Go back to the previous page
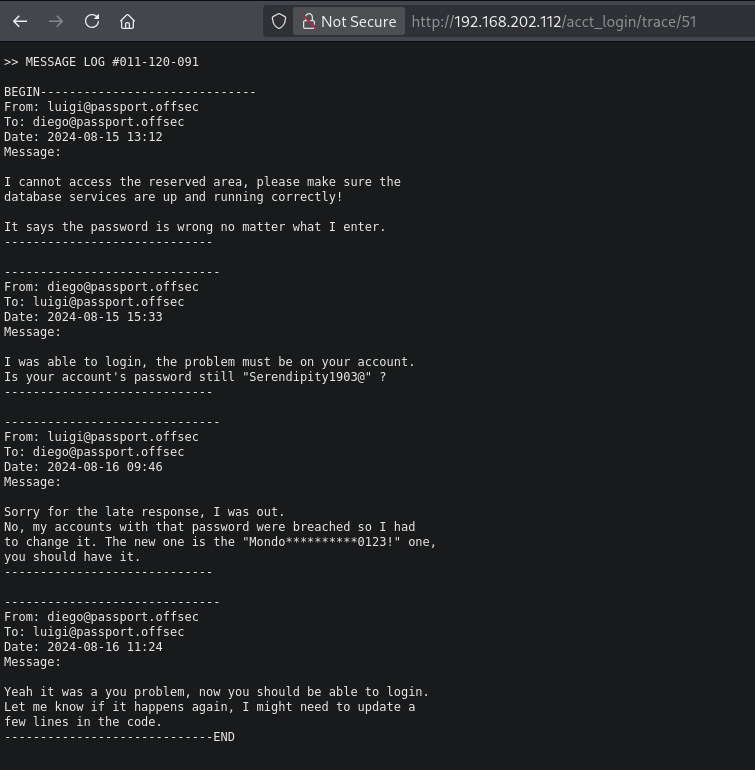Screen dimensions: 755x770 coord(20,21)
